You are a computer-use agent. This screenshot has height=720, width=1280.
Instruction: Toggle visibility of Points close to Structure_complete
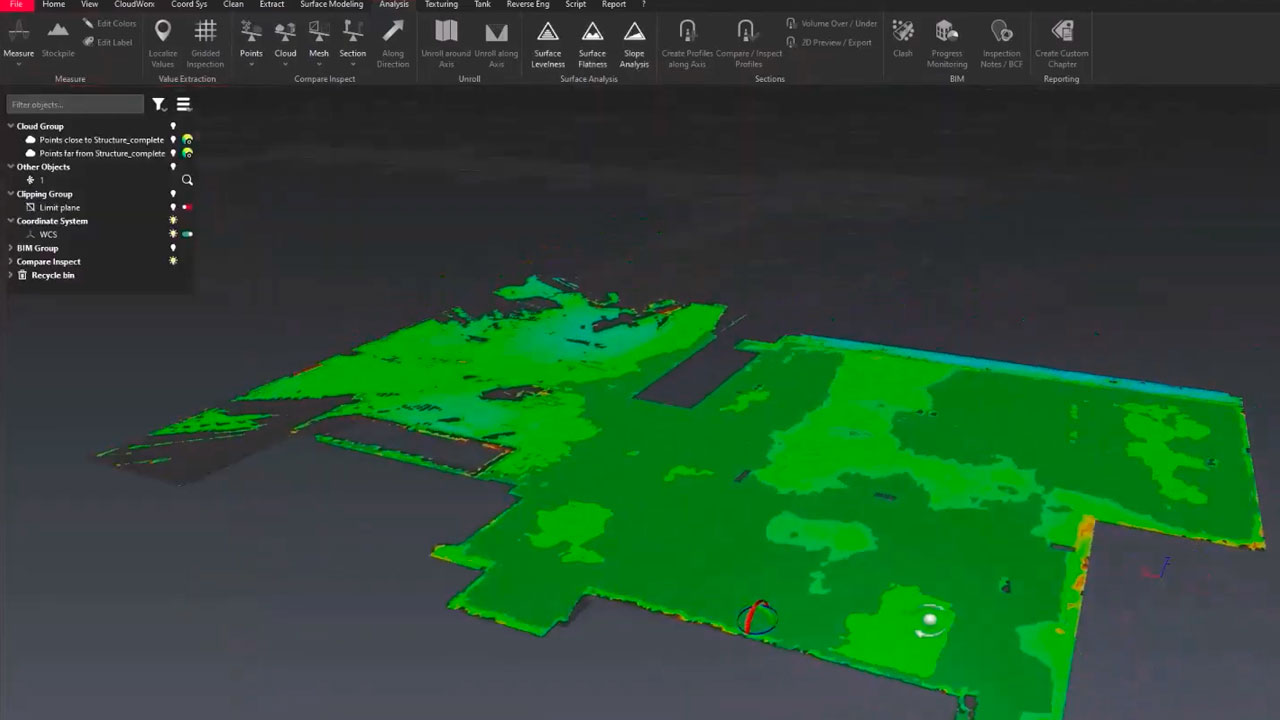pos(173,140)
